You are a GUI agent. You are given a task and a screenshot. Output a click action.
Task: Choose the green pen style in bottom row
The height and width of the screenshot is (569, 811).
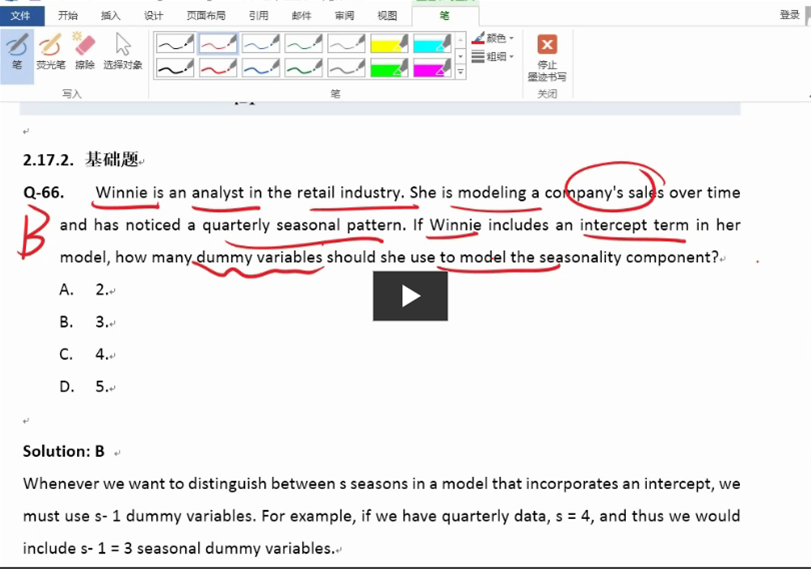(303, 68)
